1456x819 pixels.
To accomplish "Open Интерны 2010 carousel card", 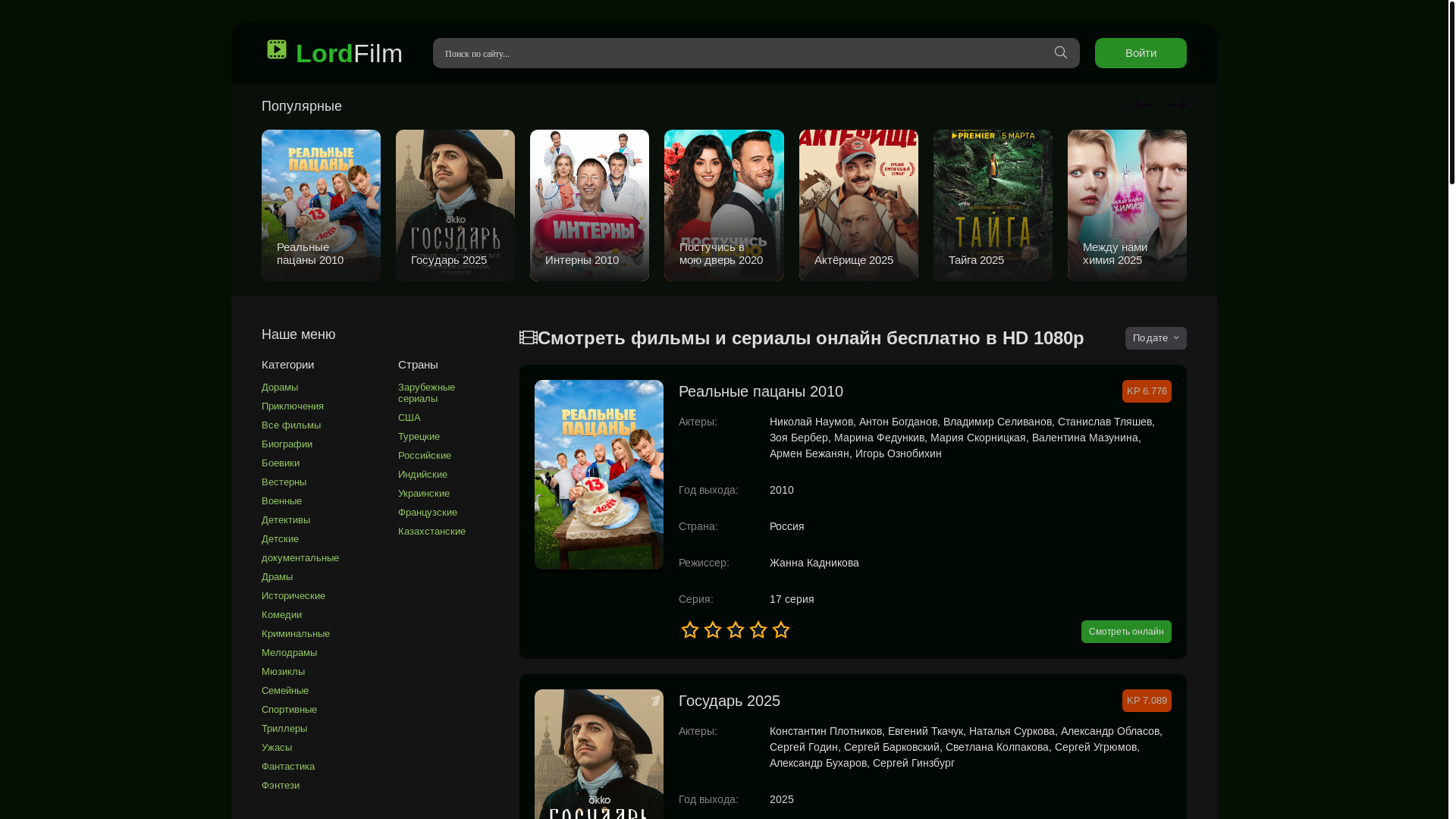I will point(589,206).
